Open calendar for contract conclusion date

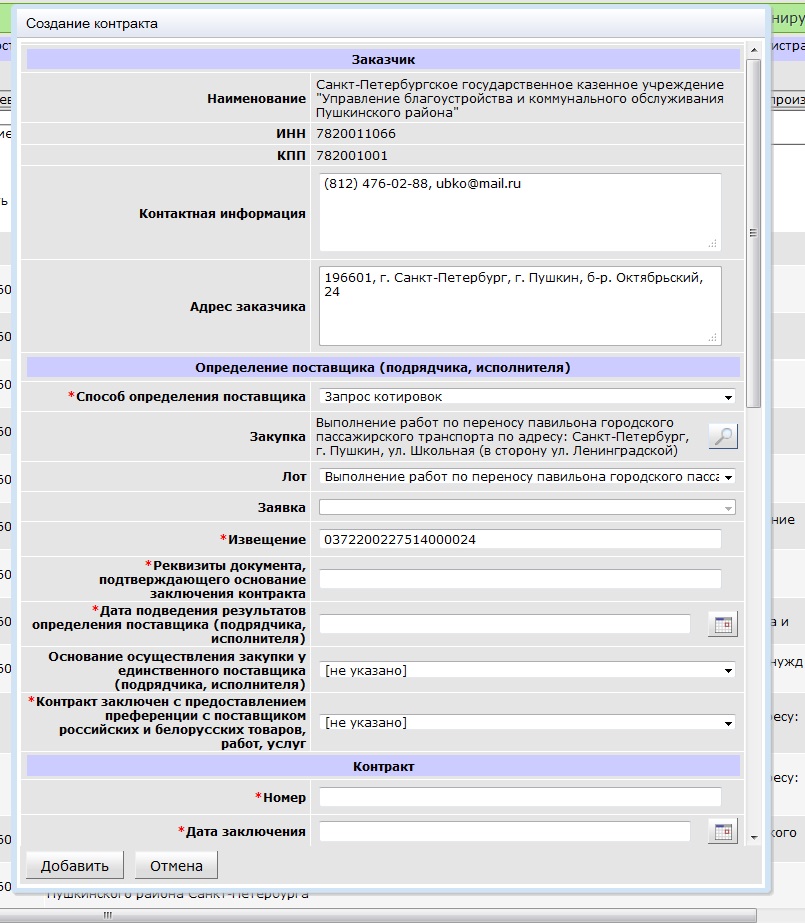pos(723,832)
